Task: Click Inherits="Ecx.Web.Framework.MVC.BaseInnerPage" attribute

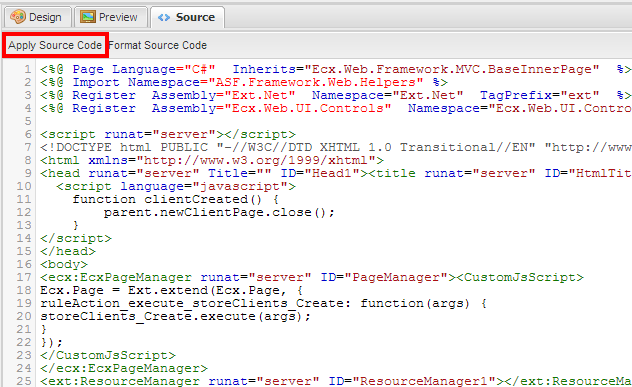Action: [x=416, y=69]
